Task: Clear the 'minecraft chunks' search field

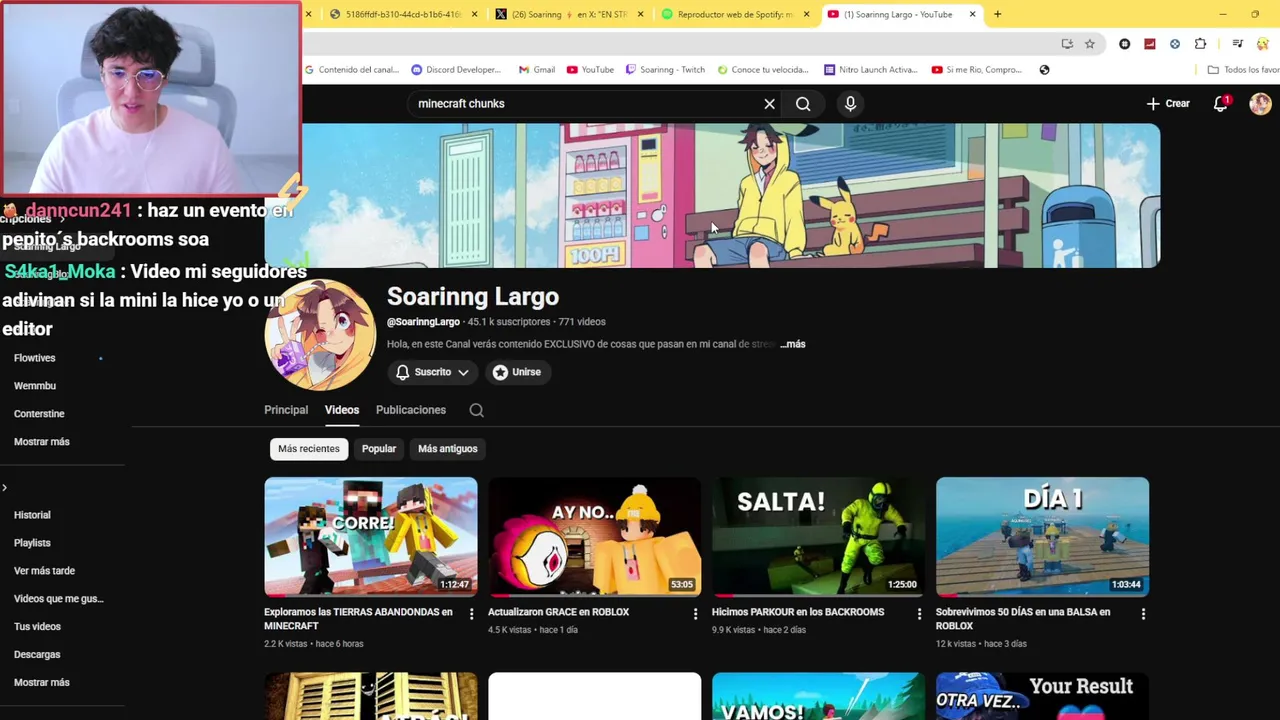Action: click(769, 104)
